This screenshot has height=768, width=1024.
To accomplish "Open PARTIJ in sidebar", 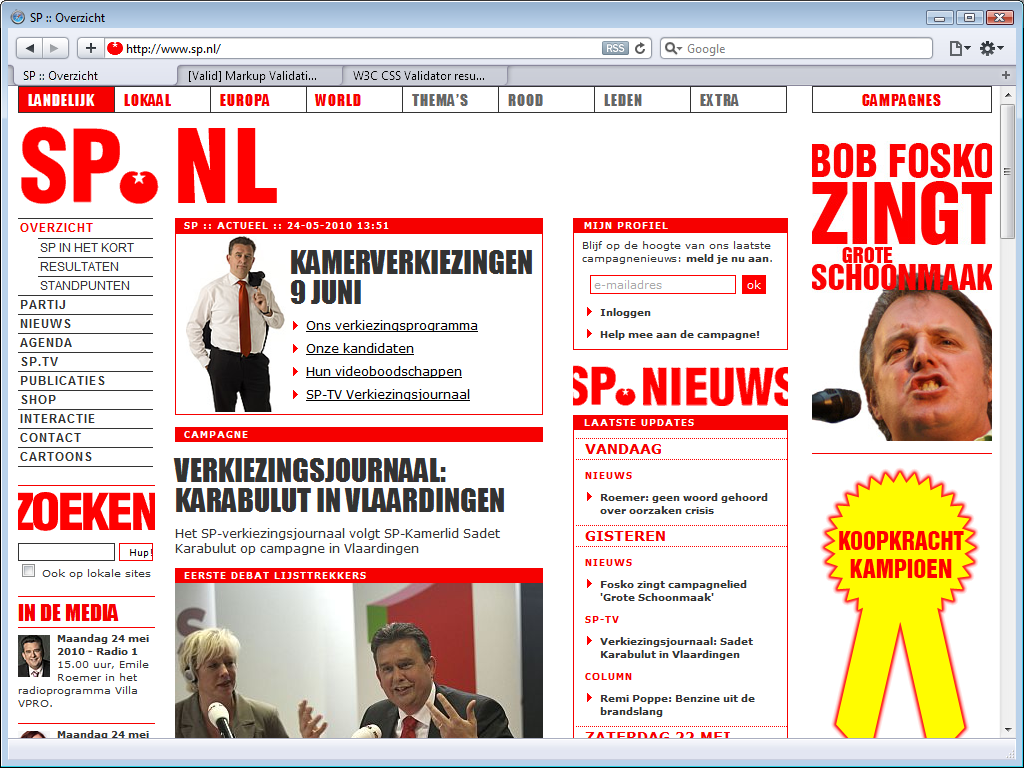I will tap(43, 305).
